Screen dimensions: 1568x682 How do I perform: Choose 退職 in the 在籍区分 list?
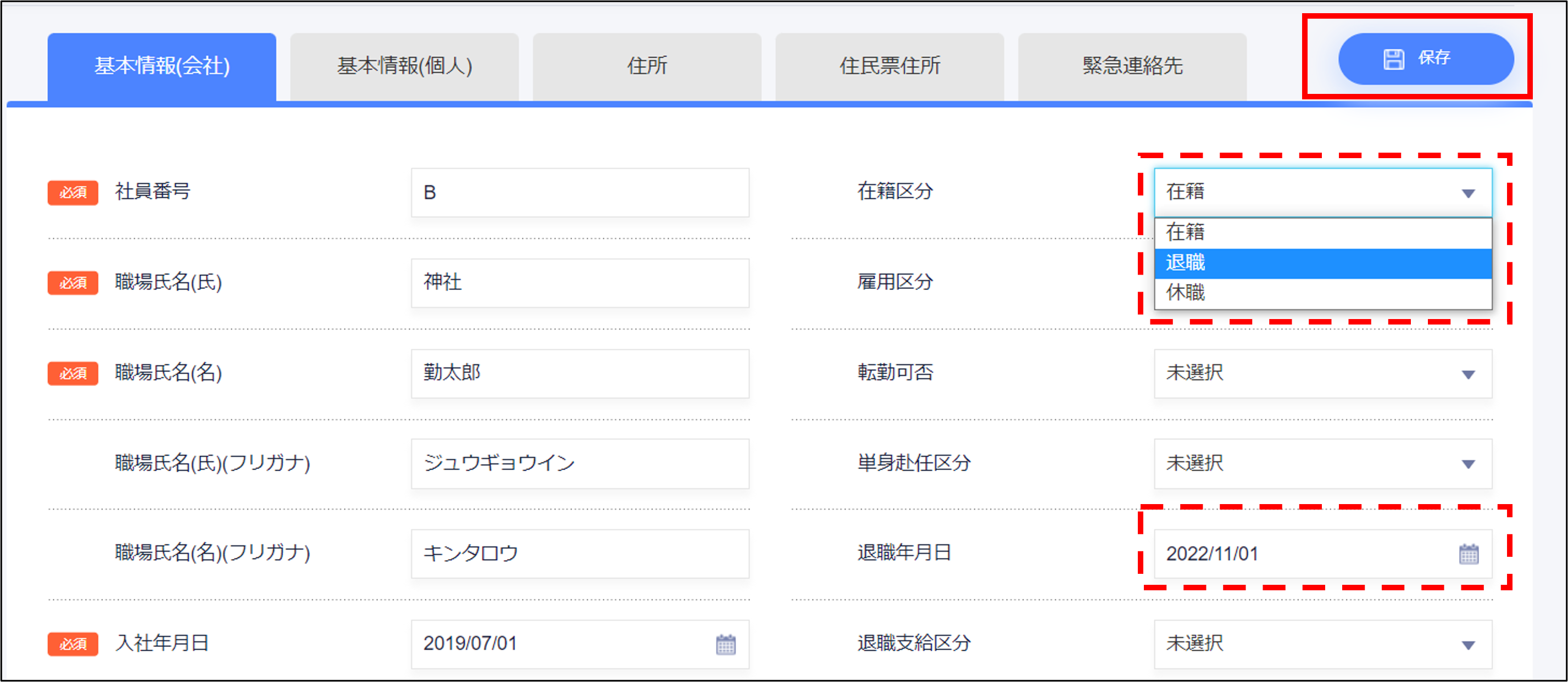point(1322,263)
